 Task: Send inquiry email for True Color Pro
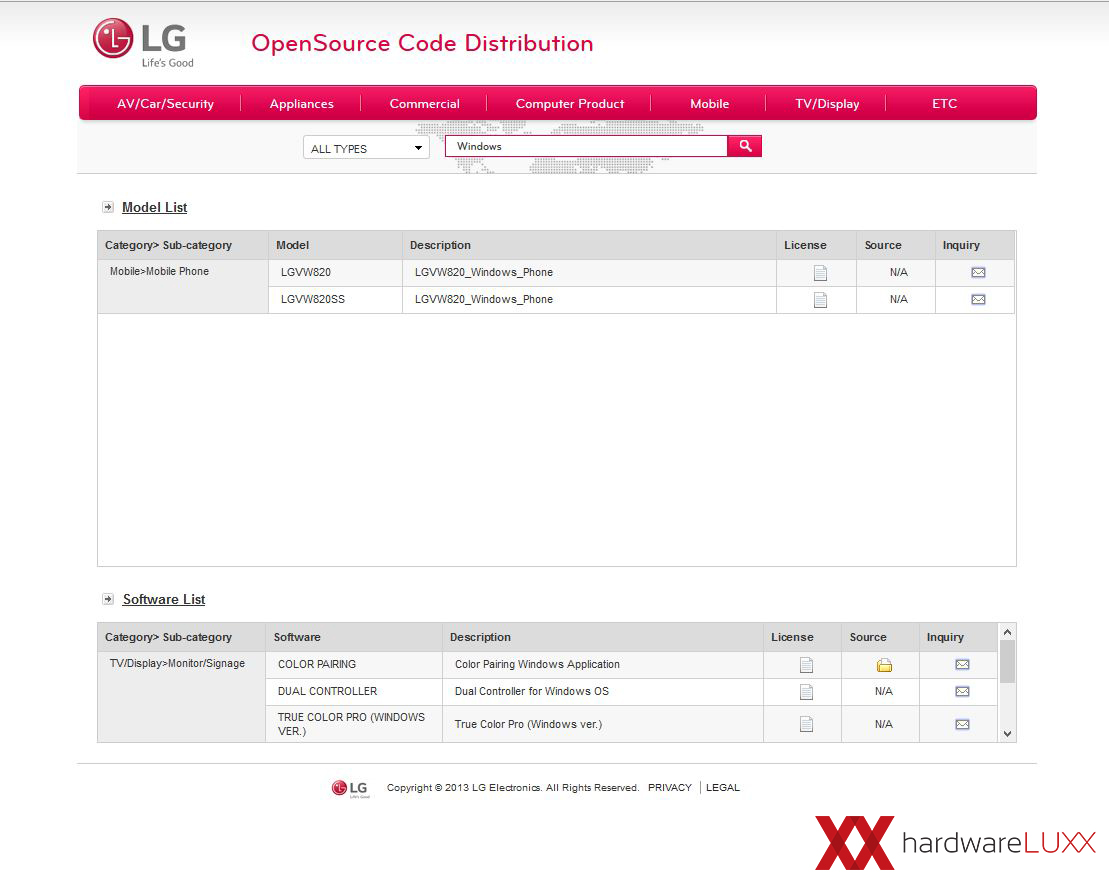962,724
